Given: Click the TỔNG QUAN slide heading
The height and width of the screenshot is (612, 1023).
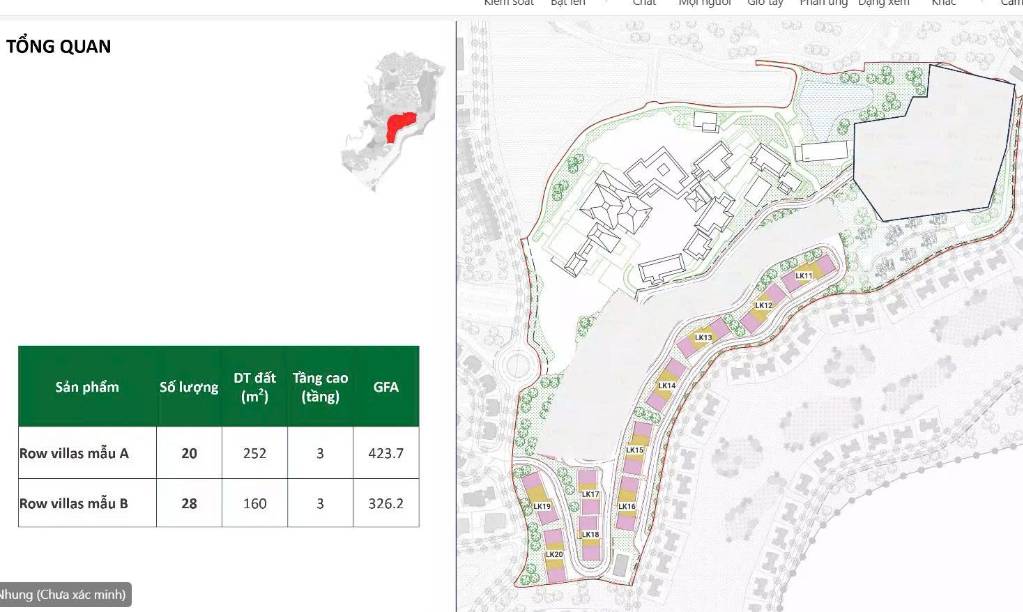Looking at the screenshot, I should click(58, 46).
